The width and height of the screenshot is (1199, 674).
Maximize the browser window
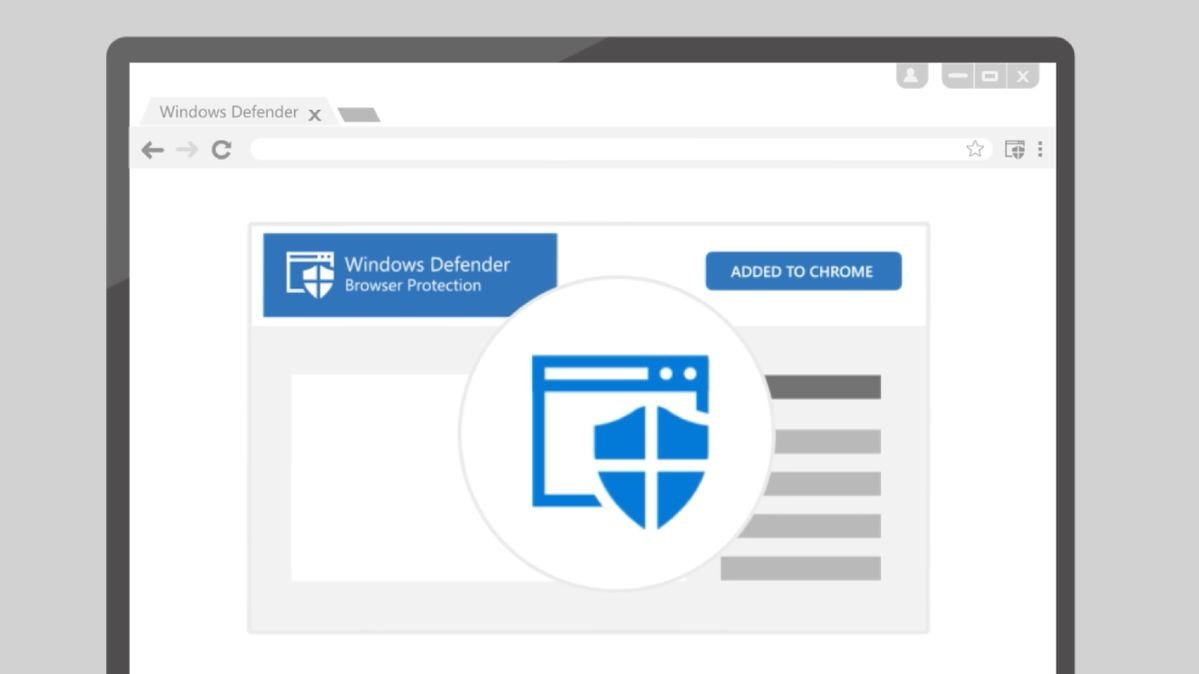989,76
